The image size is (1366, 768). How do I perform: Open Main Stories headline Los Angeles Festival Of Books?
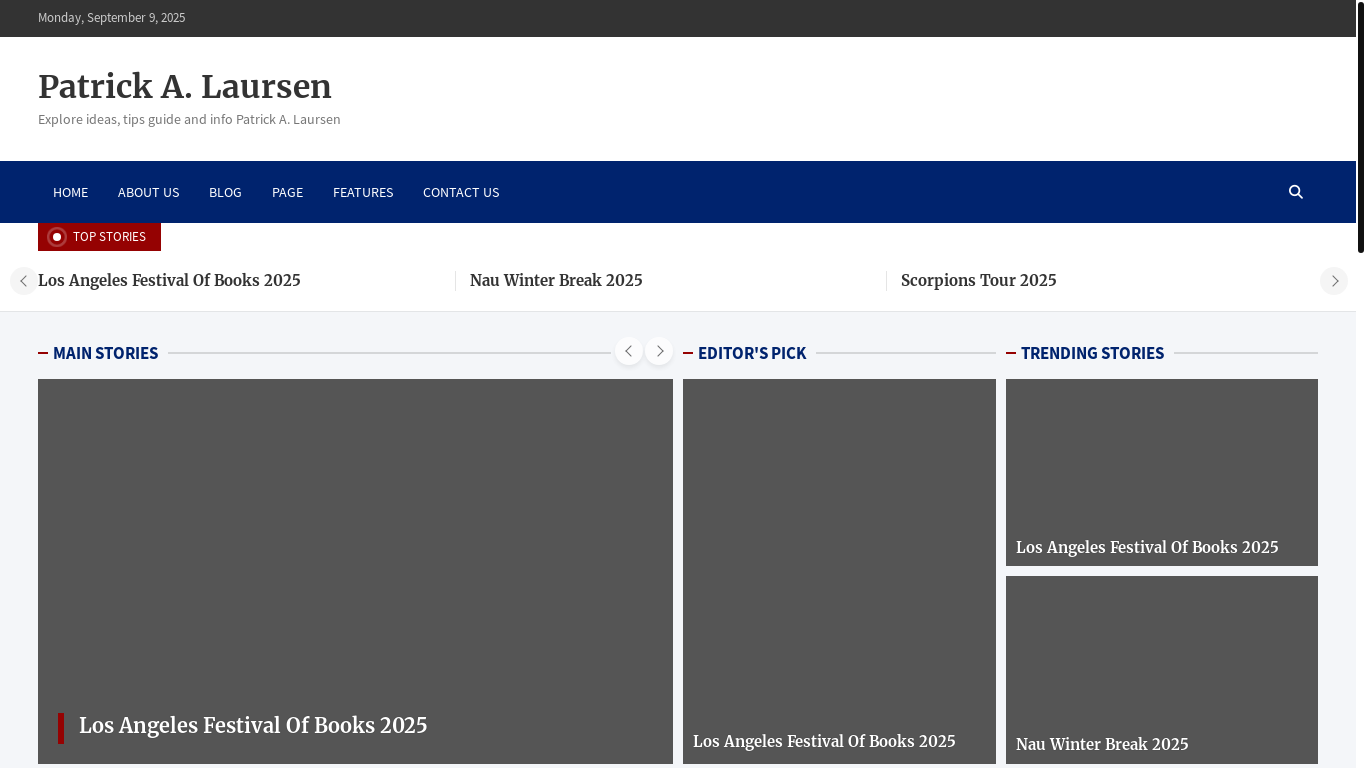[253, 726]
